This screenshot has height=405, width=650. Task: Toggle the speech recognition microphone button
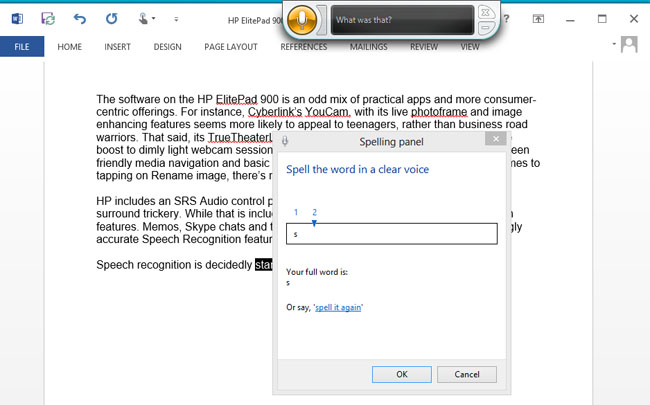(x=302, y=20)
